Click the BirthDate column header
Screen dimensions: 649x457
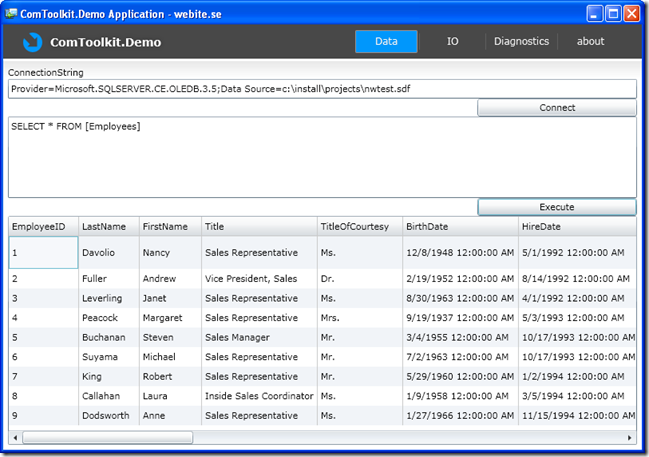point(459,227)
